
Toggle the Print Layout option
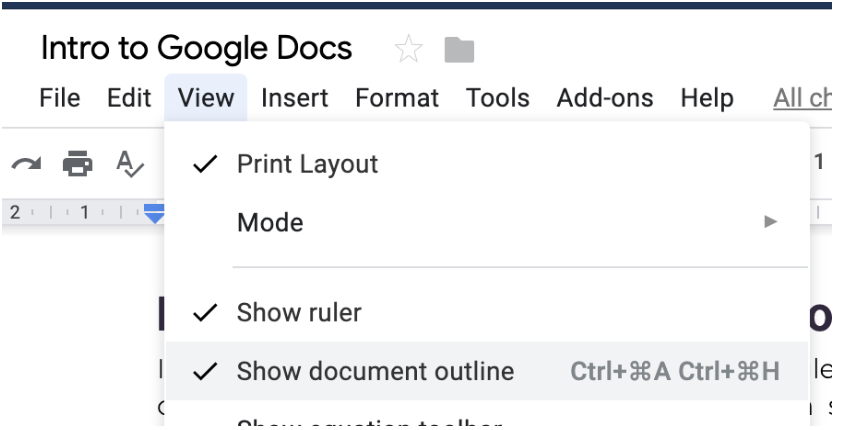coord(487,164)
